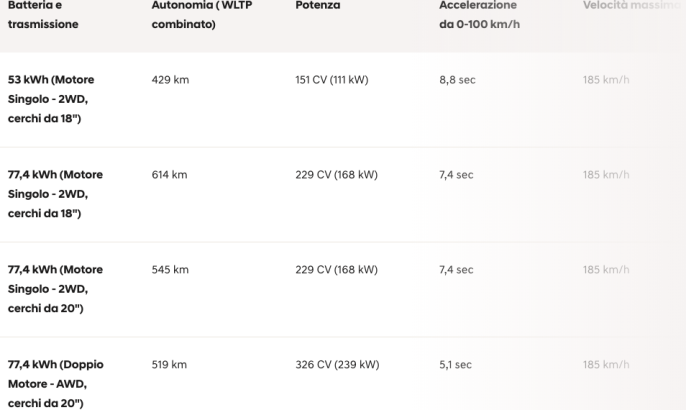Select the 5,1 sec acceleration value
The height and width of the screenshot is (410, 686).
click(x=455, y=365)
